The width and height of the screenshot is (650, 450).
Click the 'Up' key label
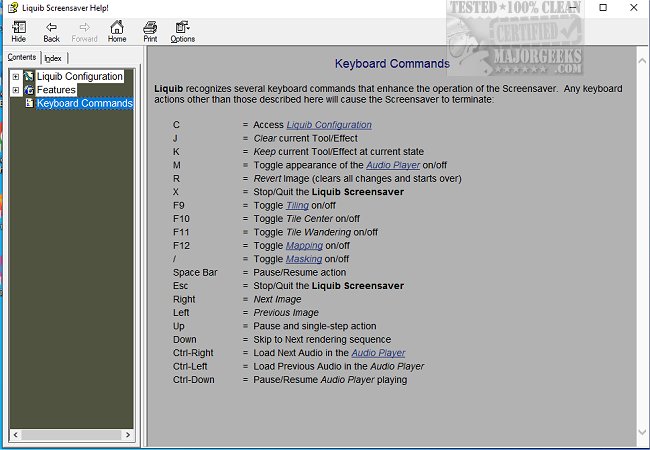(x=179, y=326)
